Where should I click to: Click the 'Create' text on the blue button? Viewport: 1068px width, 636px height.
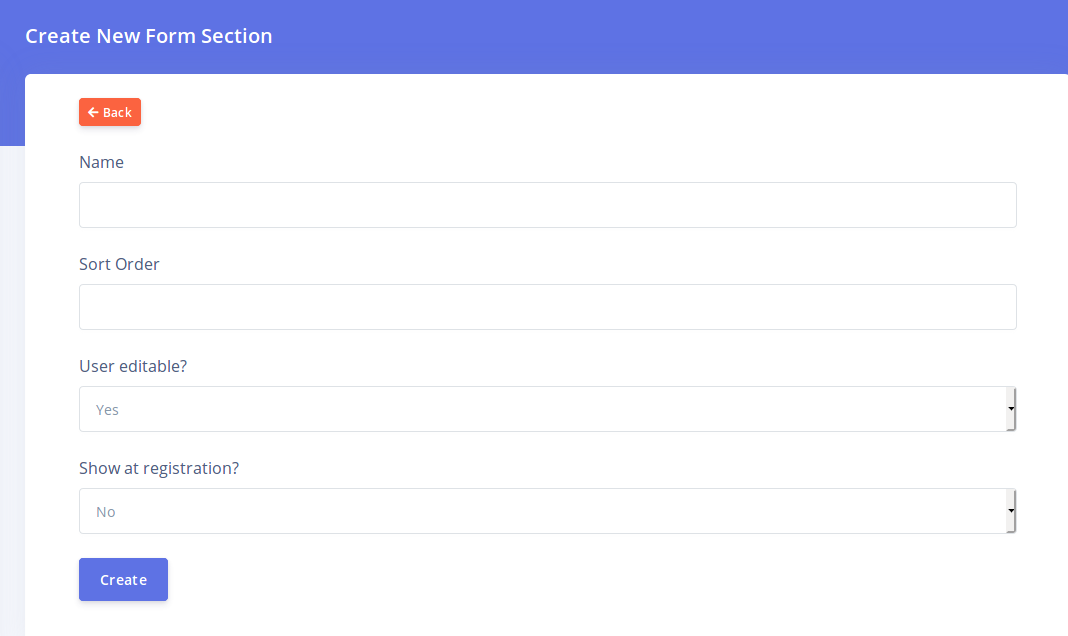point(124,580)
